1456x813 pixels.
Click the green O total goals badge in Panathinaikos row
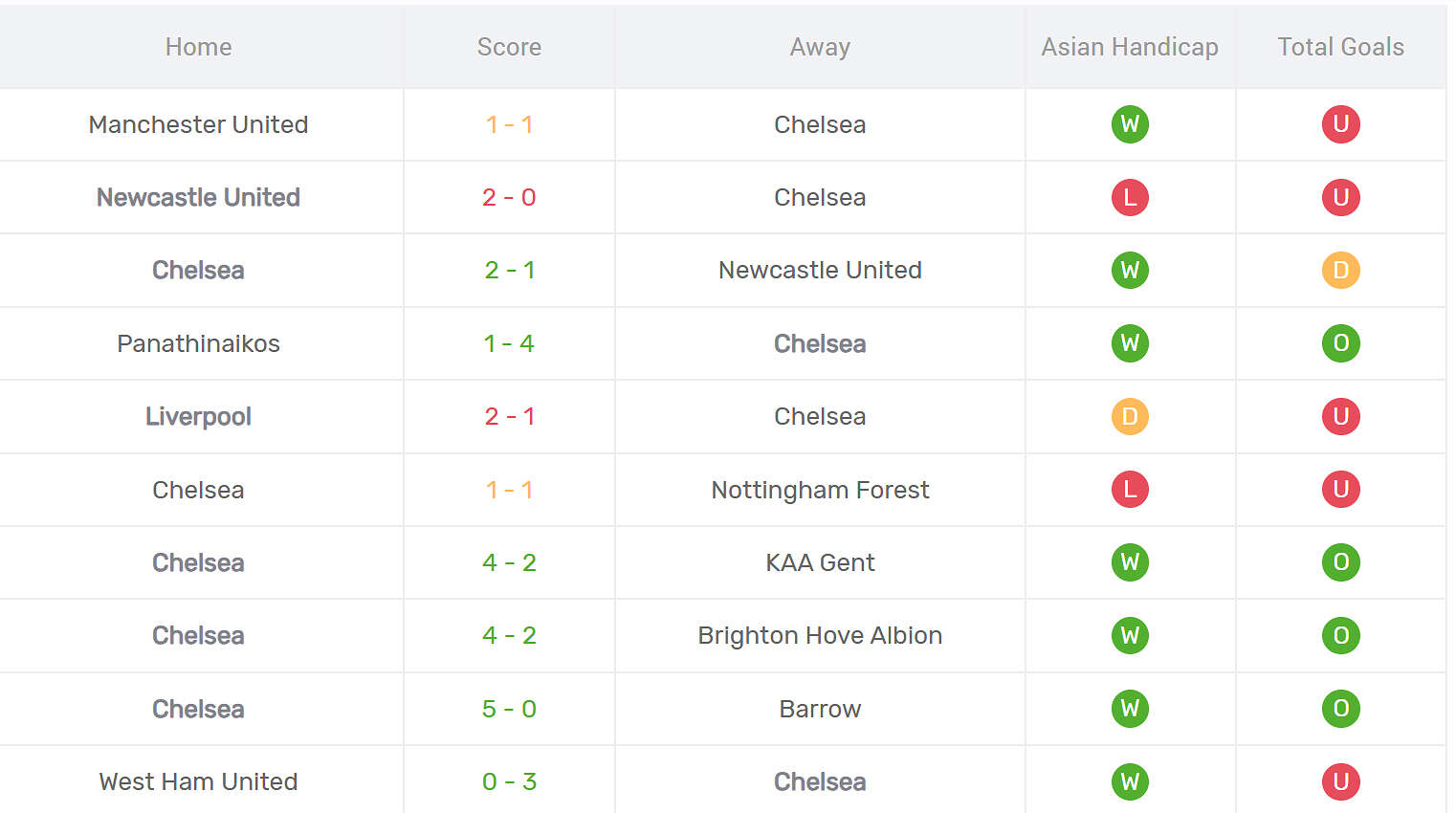click(x=1340, y=343)
